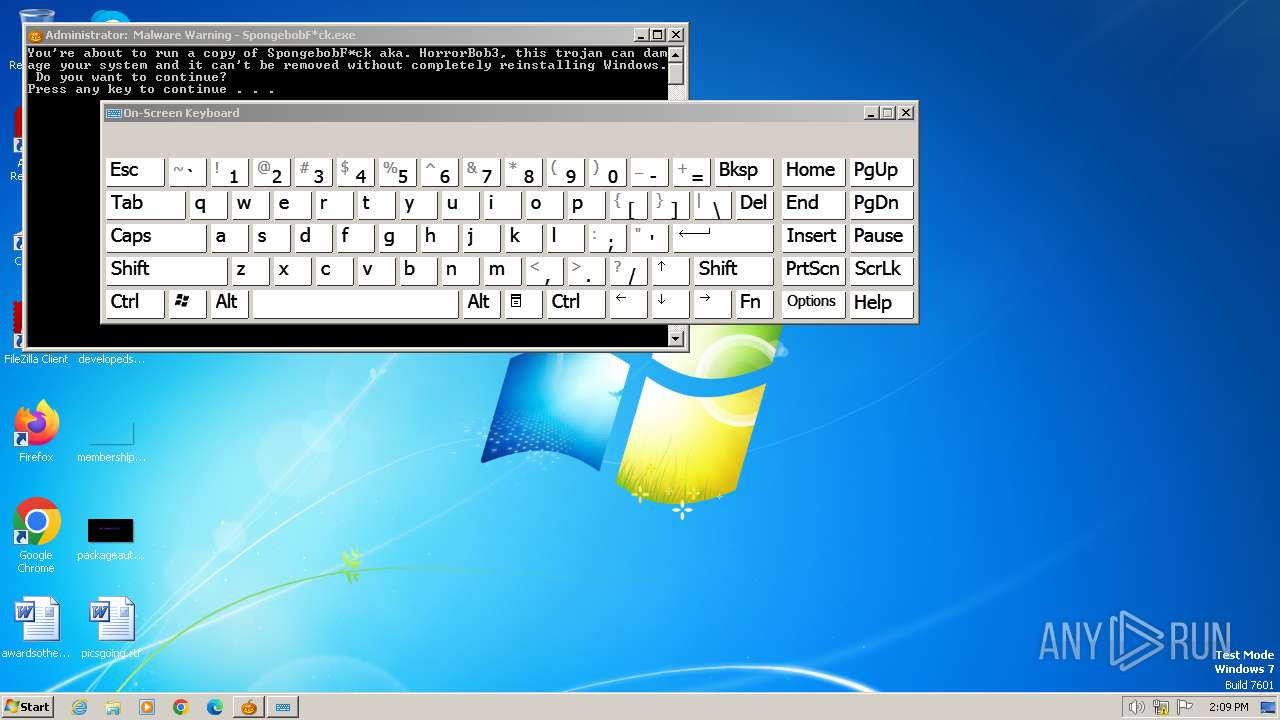Image resolution: width=1280 pixels, height=720 pixels.
Task: Click the right arrow key
Action: pyautogui.click(x=712, y=303)
